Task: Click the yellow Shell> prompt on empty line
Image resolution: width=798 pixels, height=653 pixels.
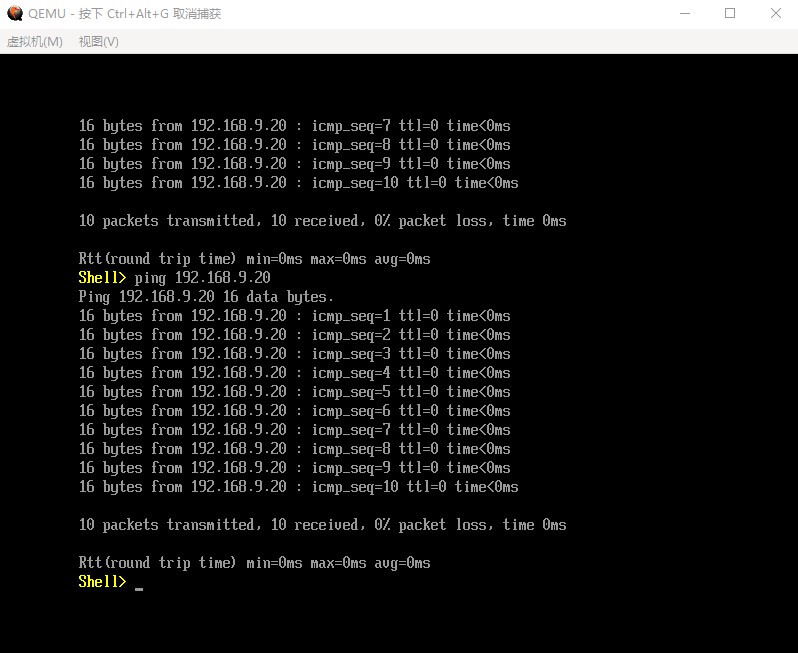Action: pyautogui.click(x=102, y=582)
